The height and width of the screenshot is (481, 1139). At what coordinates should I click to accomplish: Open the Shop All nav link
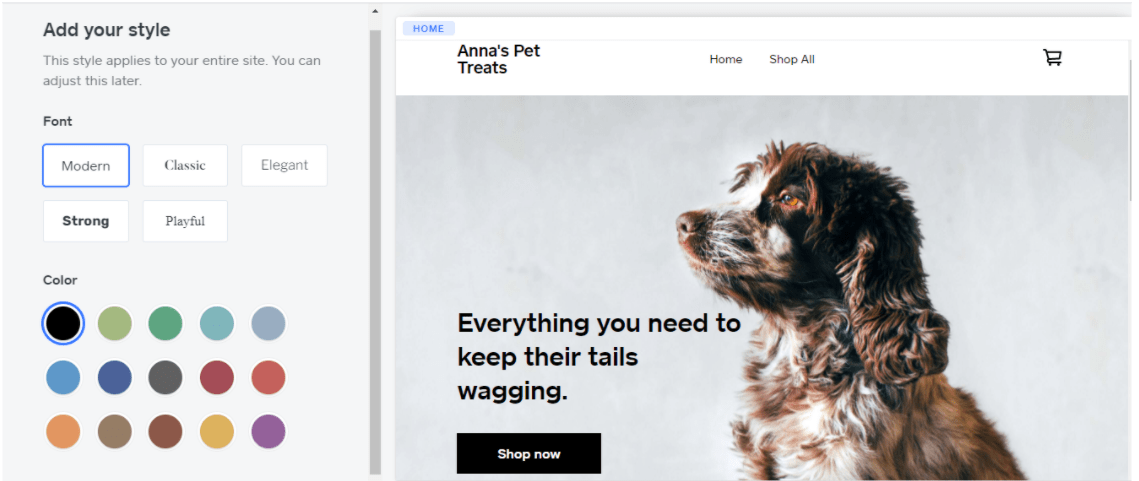792,60
